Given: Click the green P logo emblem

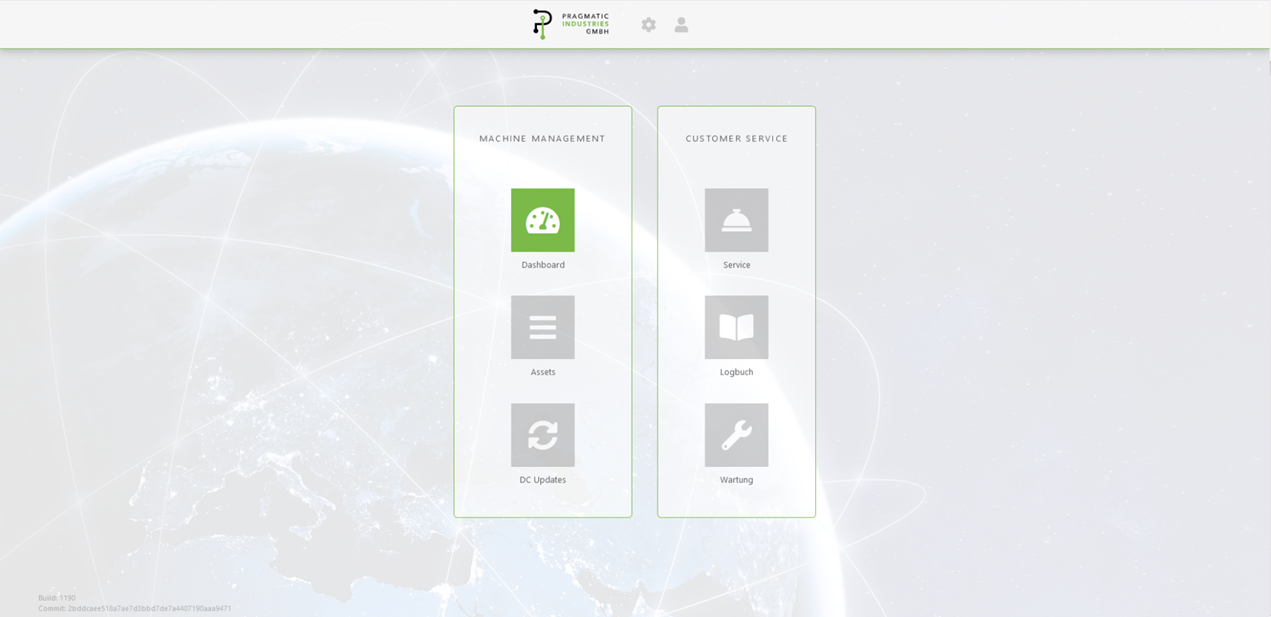Looking at the screenshot, I should 542,24.
